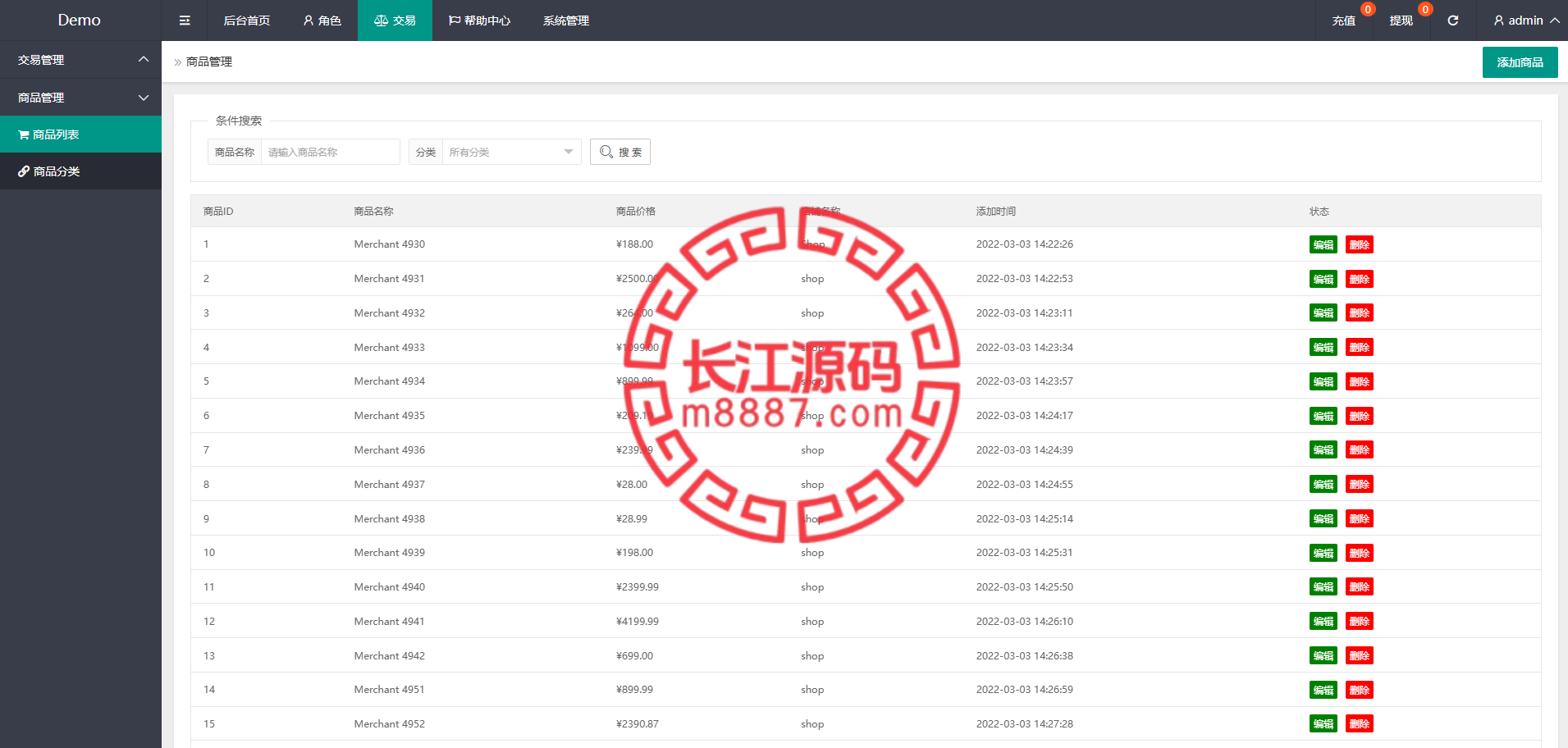Collapse the 交易管理 sidebar section
The image size is (1568, 748).
[80, 60]
